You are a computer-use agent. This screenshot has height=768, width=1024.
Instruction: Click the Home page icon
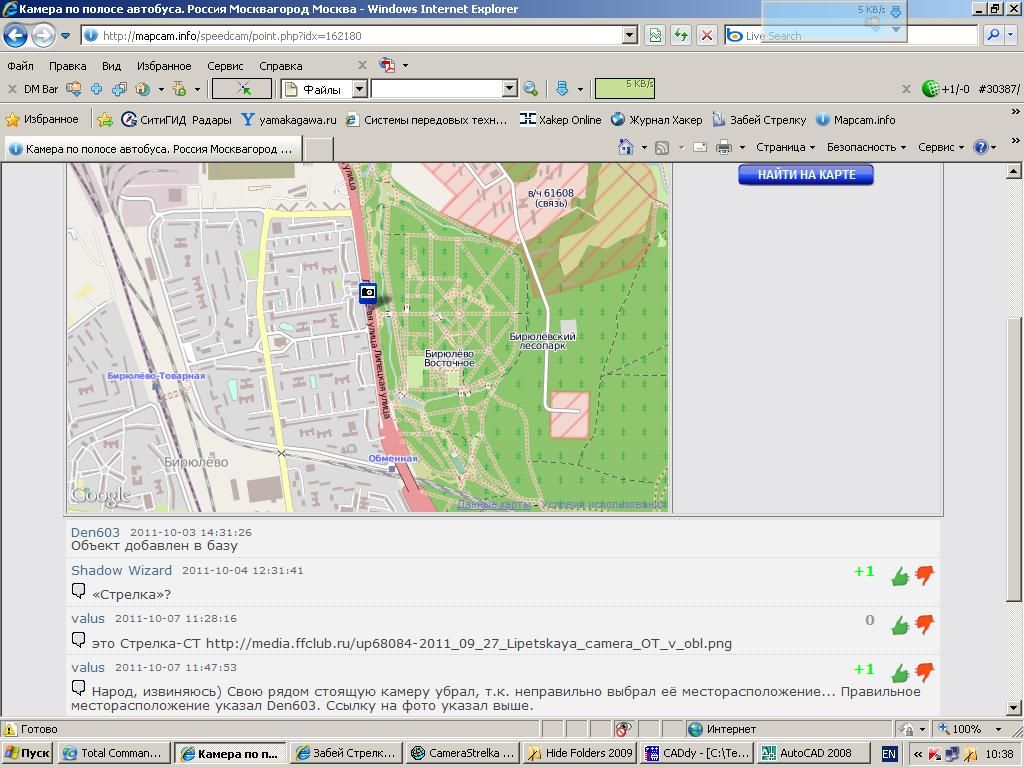(626, 147)
